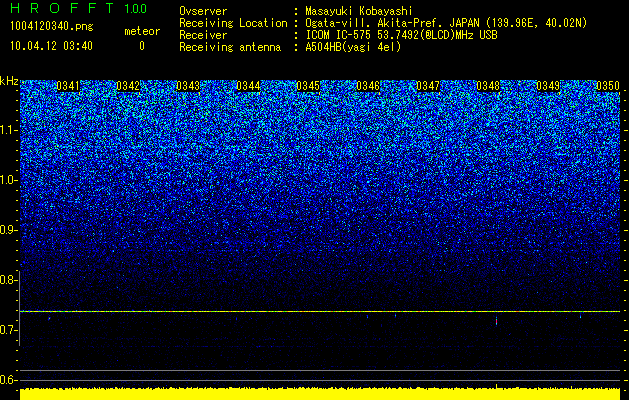
Task: Click the kHz axis unit label
Action: [x=9, y=81]
